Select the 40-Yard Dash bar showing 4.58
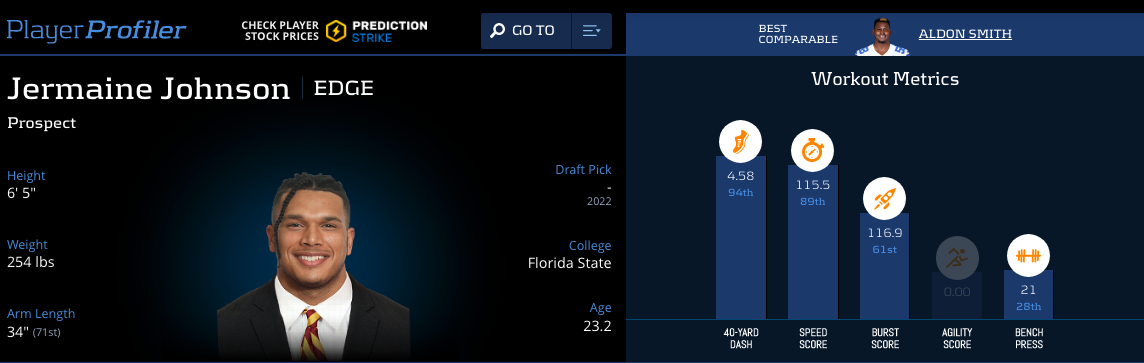This screenshot has height=363, width=1144. tap(740, 238)
